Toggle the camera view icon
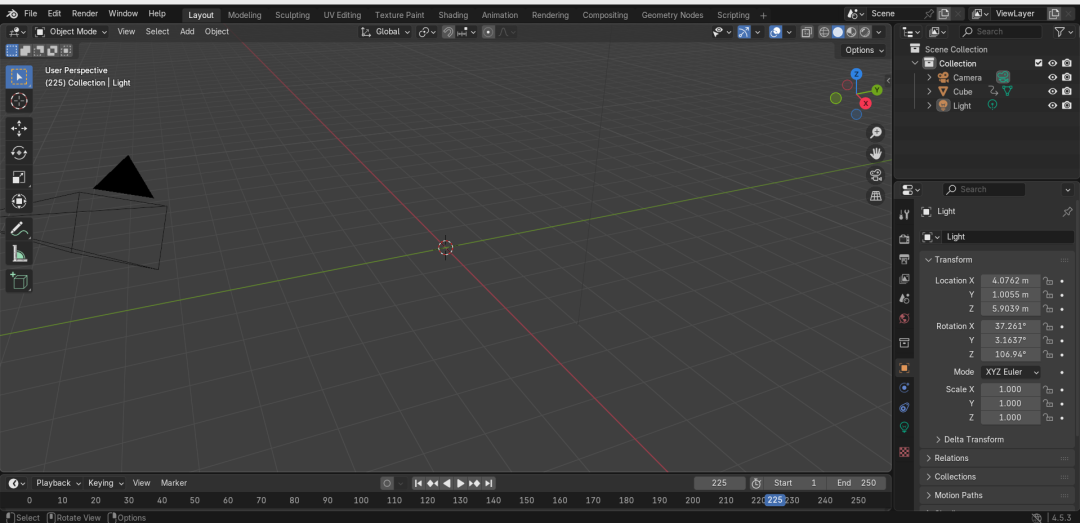Viewport: 1080px width, 523px height. coord(875,174)
